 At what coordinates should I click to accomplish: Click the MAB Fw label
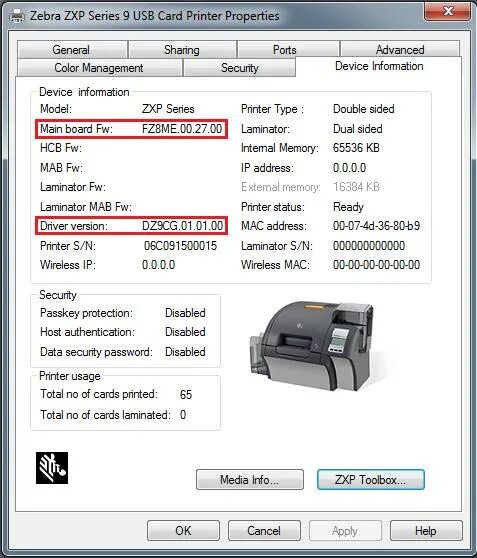click(x=61, y=168)
